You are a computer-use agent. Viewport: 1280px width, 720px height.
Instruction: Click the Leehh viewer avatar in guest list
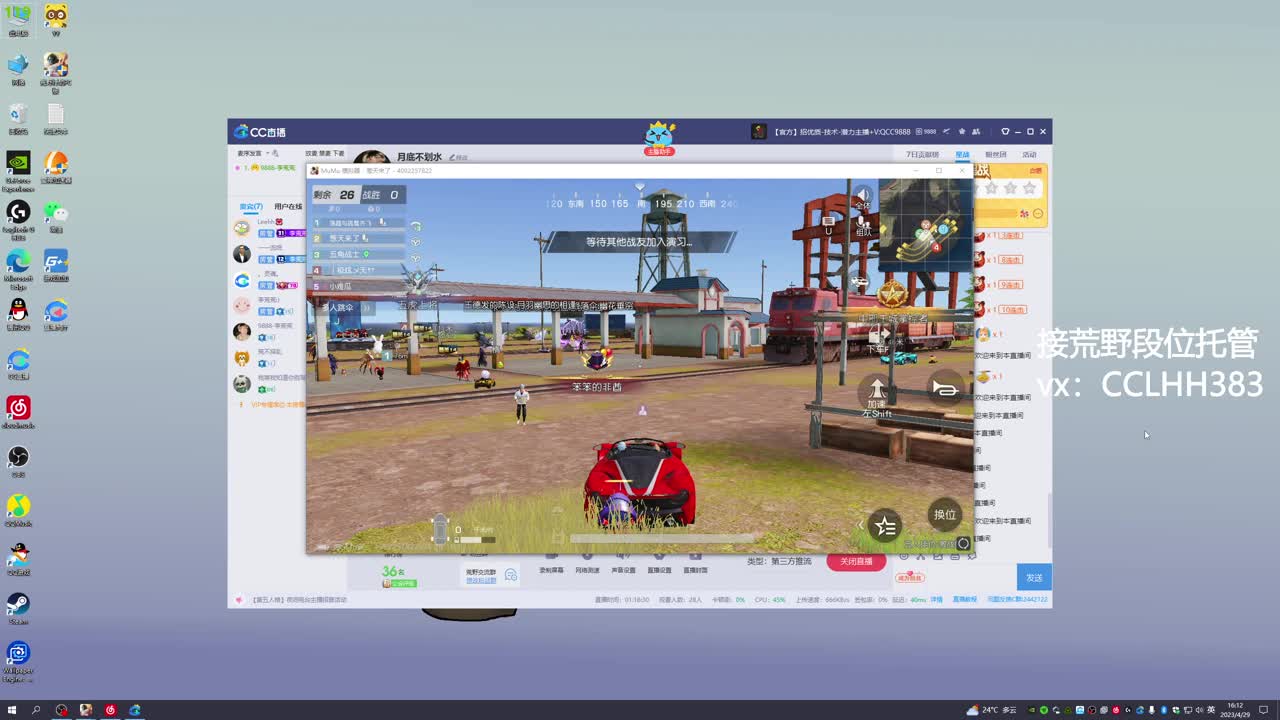(242, 228)
